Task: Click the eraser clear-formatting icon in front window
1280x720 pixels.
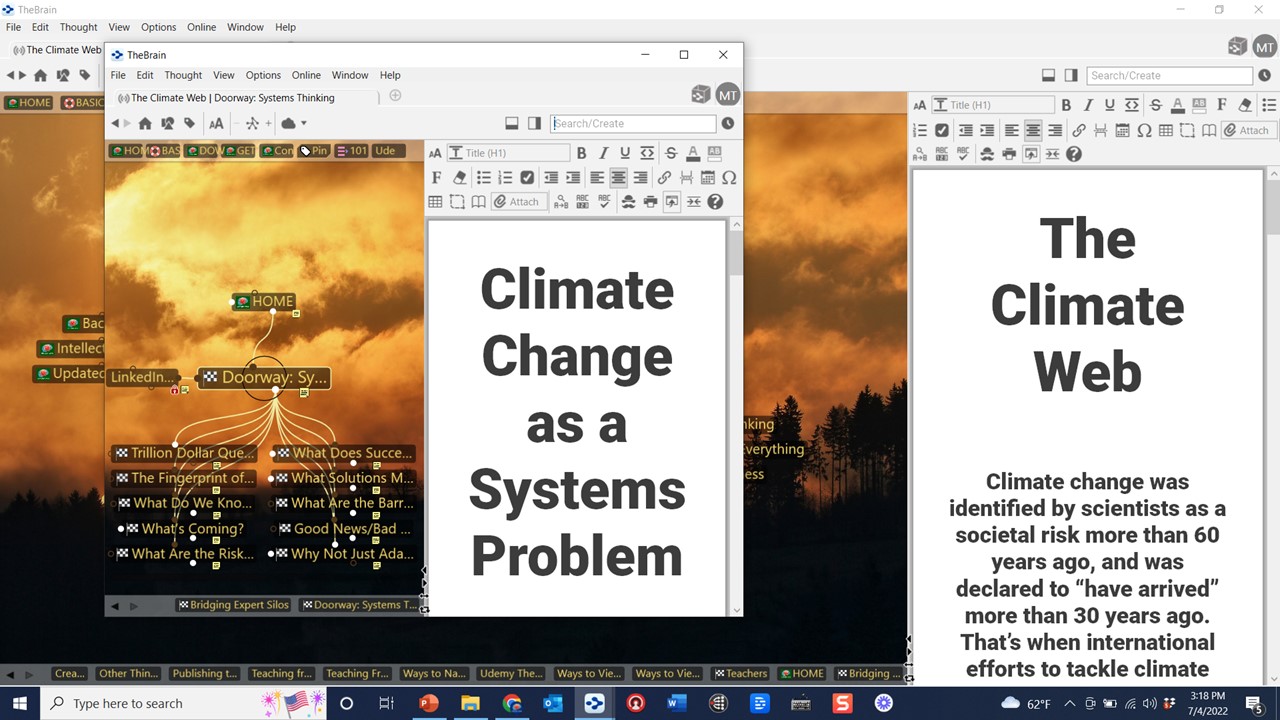Action: 458,177
